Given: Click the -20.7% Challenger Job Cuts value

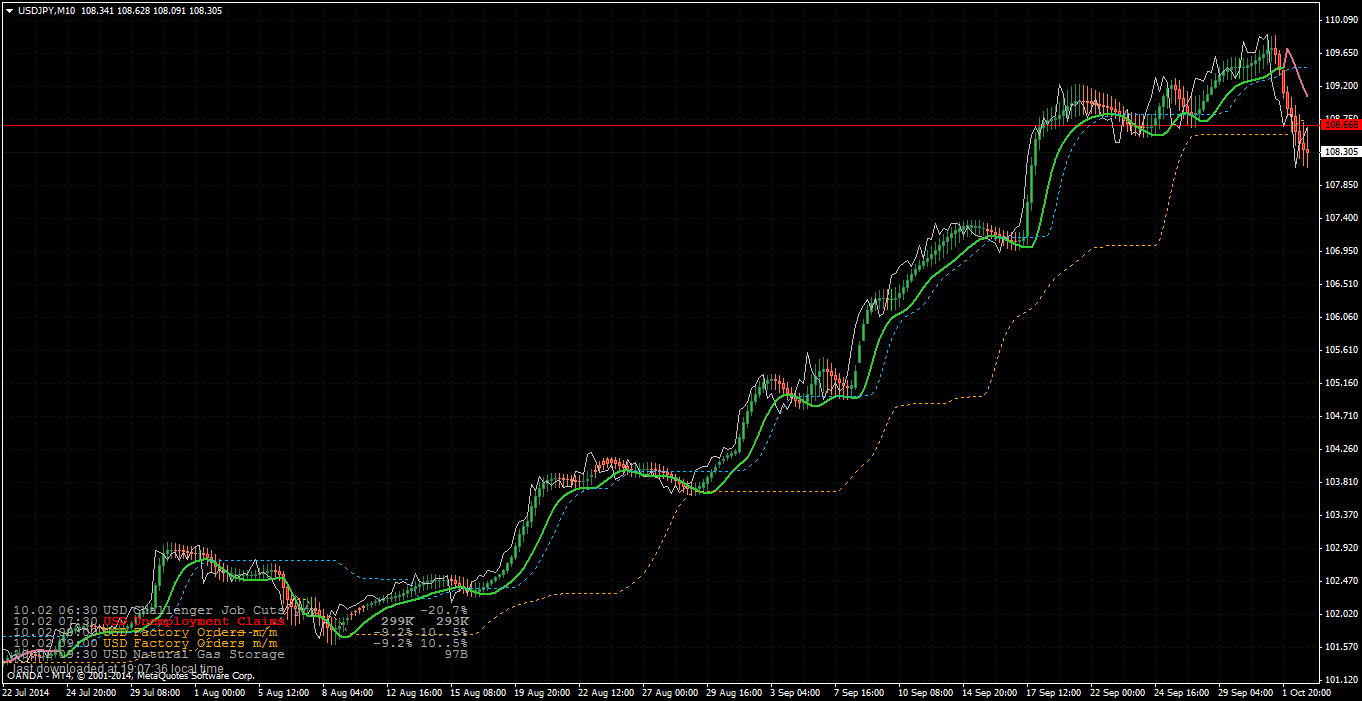Looking at the screenshot, I should click(x=444, y=610).
